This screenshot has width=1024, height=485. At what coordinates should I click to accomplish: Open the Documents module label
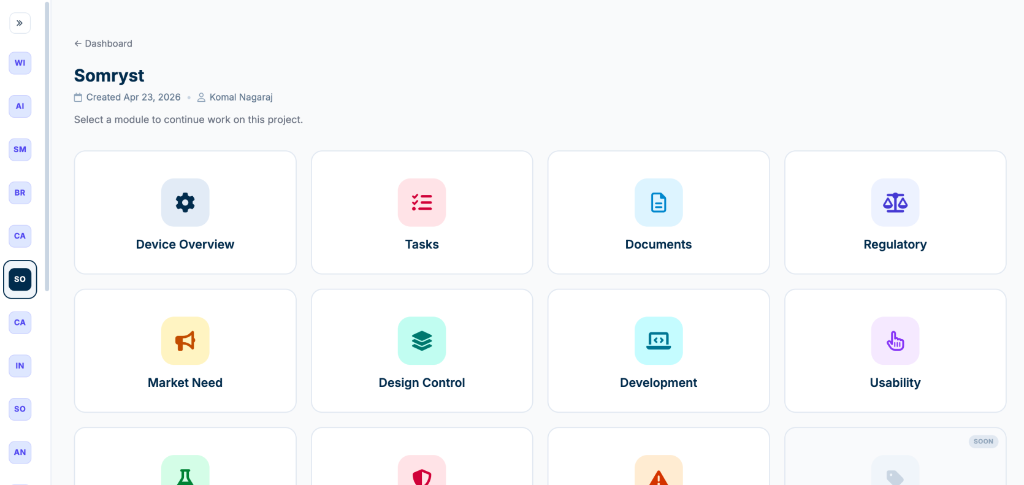click(658, 245)
